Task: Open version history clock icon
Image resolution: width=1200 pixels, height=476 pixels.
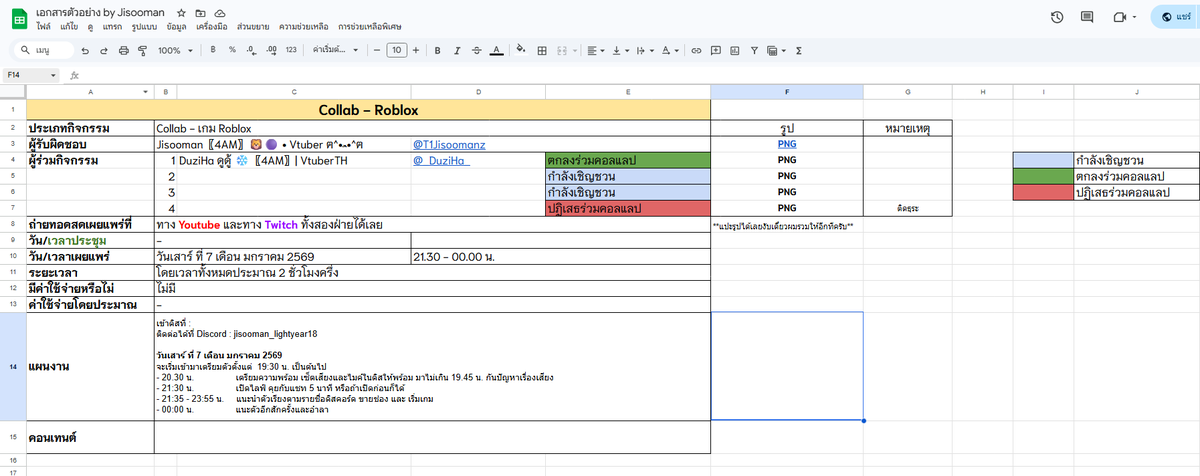Action: tap(1057, 17)
